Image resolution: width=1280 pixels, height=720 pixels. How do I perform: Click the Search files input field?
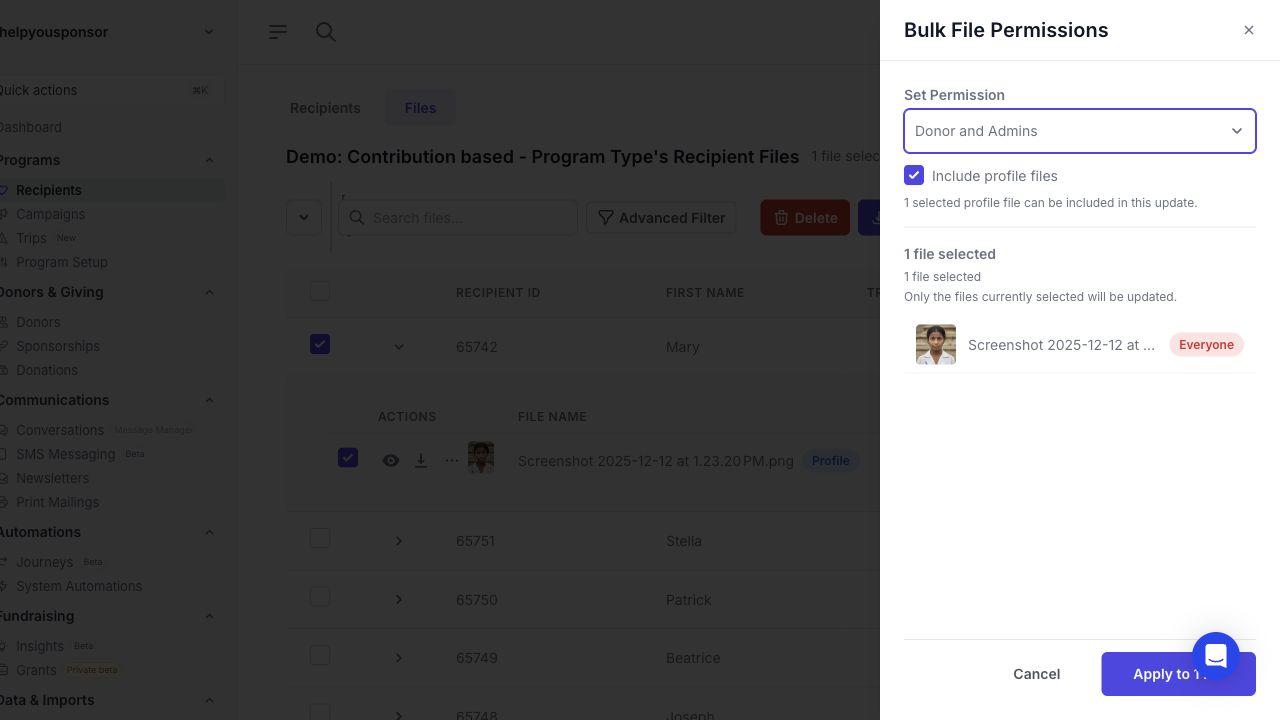pos(458,218)
